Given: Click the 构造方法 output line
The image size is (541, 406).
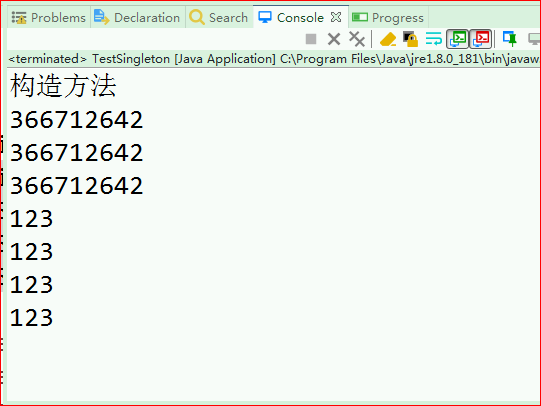Looking at the screenshot, I should [63, 86].
